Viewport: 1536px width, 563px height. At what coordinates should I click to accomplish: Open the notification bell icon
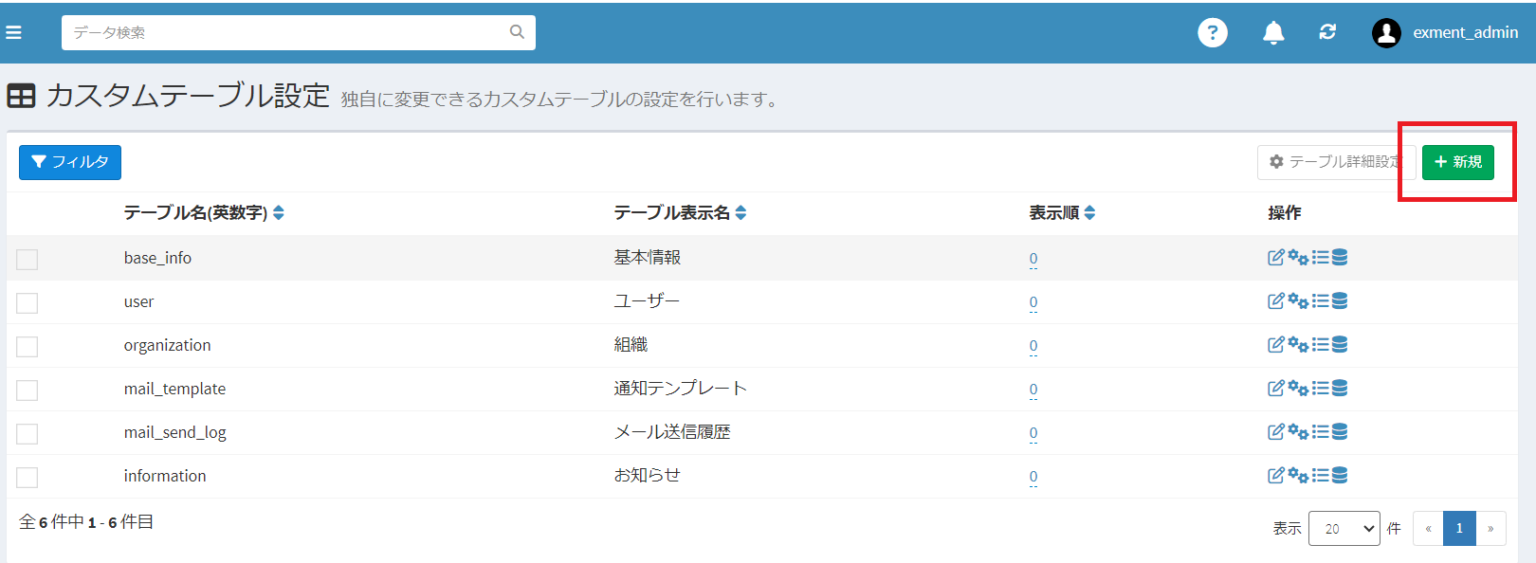[x=1273, y=32]
